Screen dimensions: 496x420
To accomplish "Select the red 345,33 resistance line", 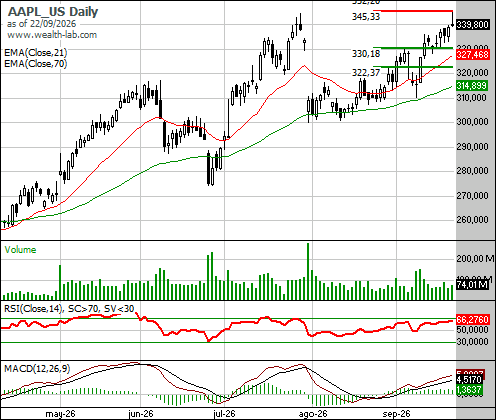I will click(413, 11).
